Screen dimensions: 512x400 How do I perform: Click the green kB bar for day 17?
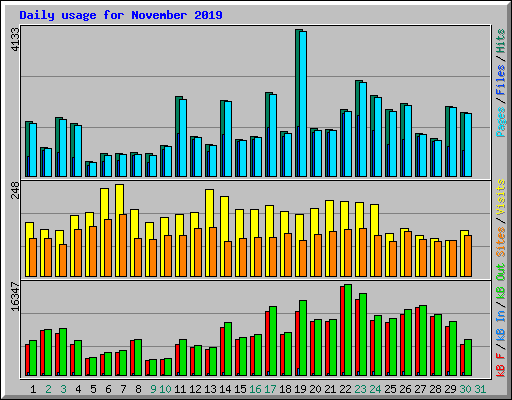273,341
